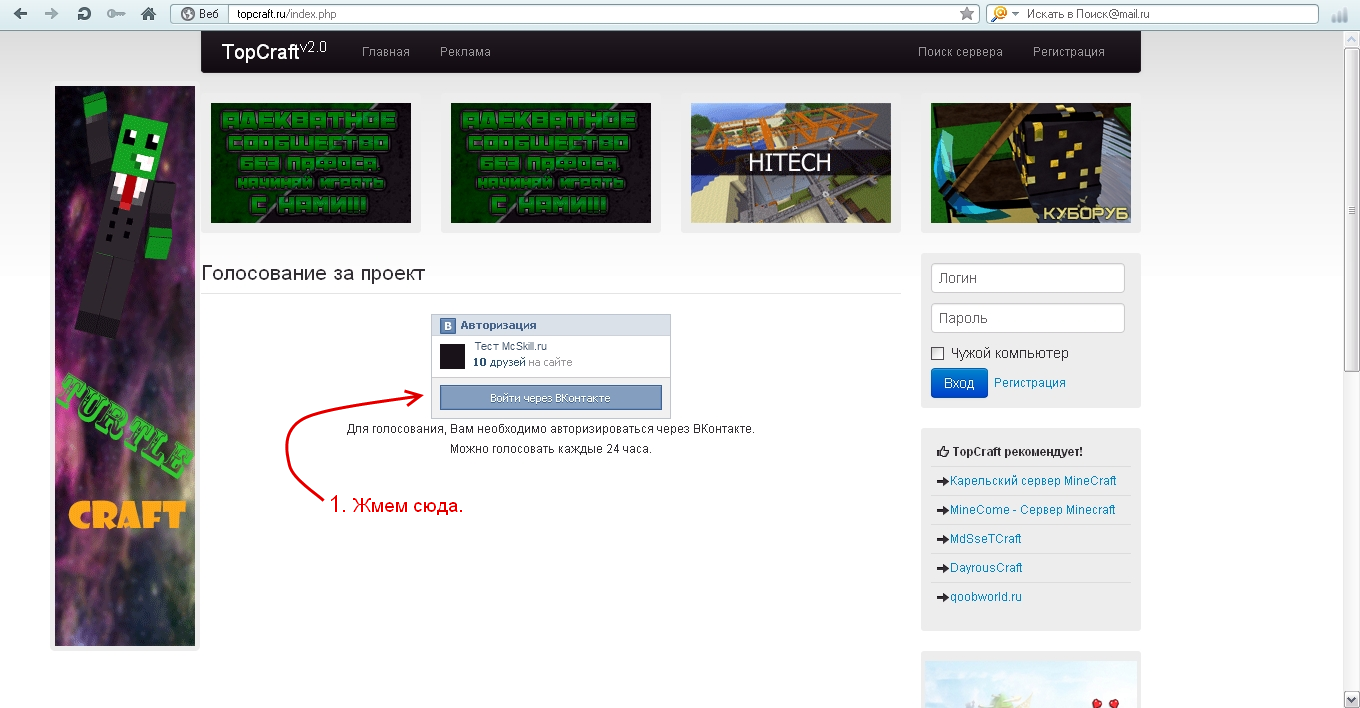
Task: Open the HITECH server banner
Action: click(x=791, y=163)
